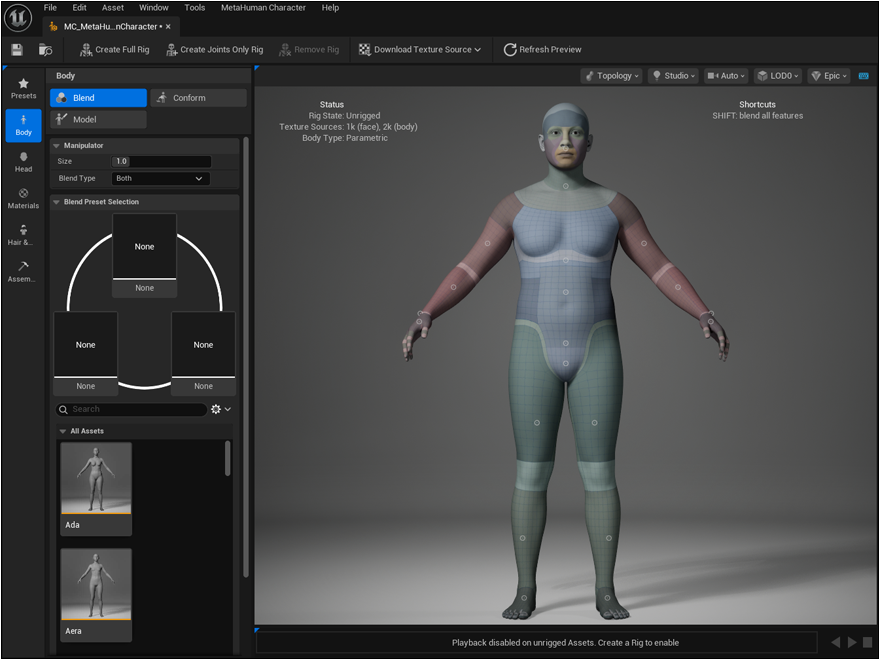
Task: Open the Epic quality dropdown
Action: tap(829, 76)
